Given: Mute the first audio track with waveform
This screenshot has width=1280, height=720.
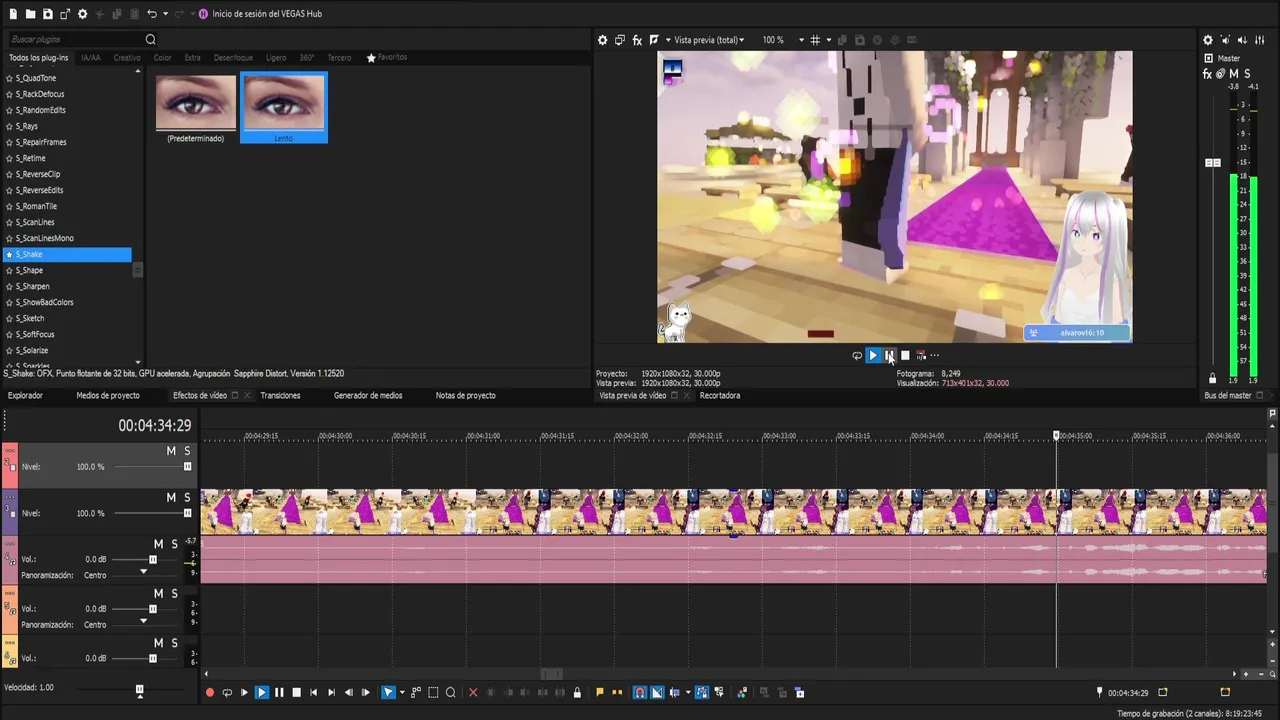Looking at the screenshot, I should [158, 544].
